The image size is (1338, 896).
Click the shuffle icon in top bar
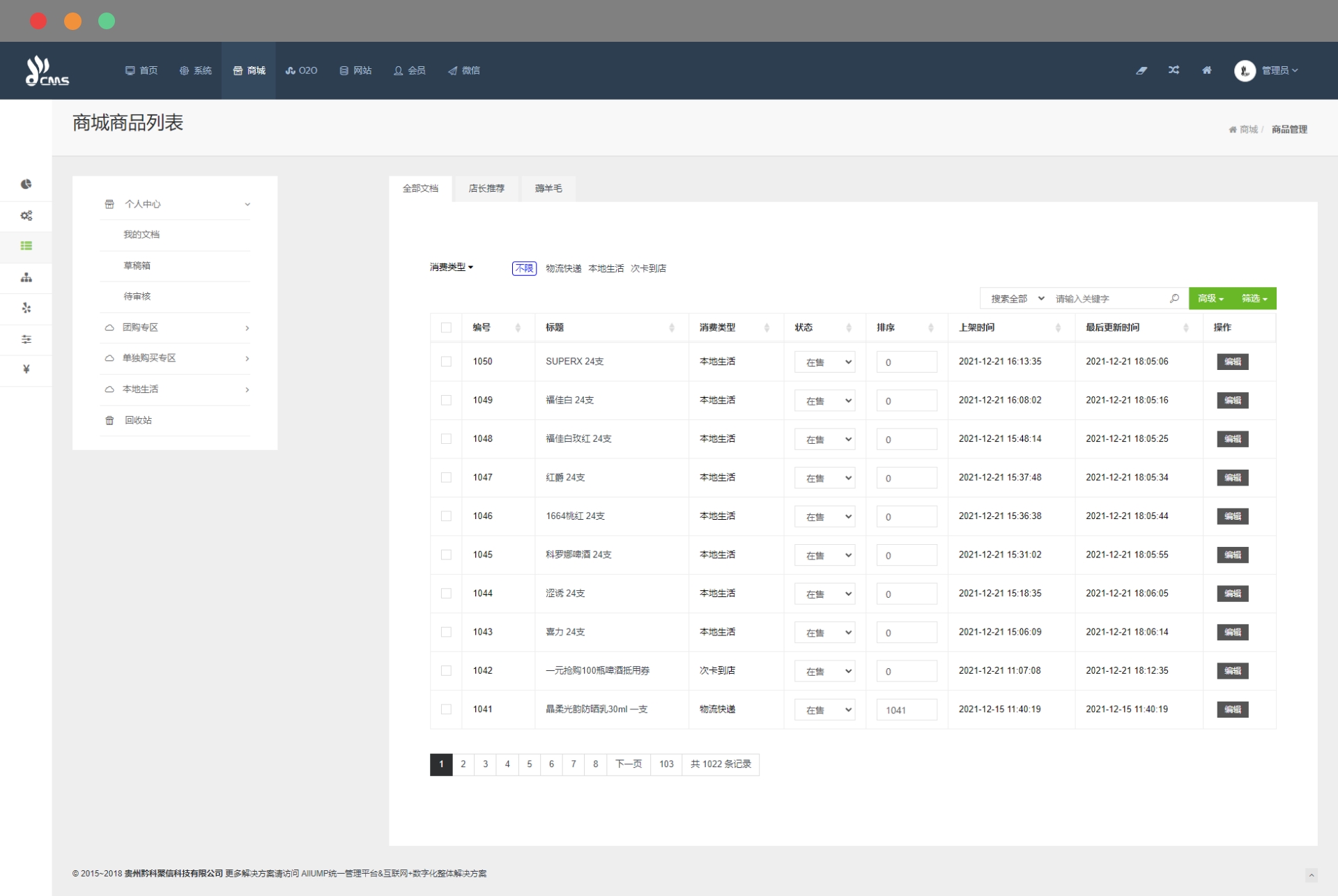tap(1174, 70)
